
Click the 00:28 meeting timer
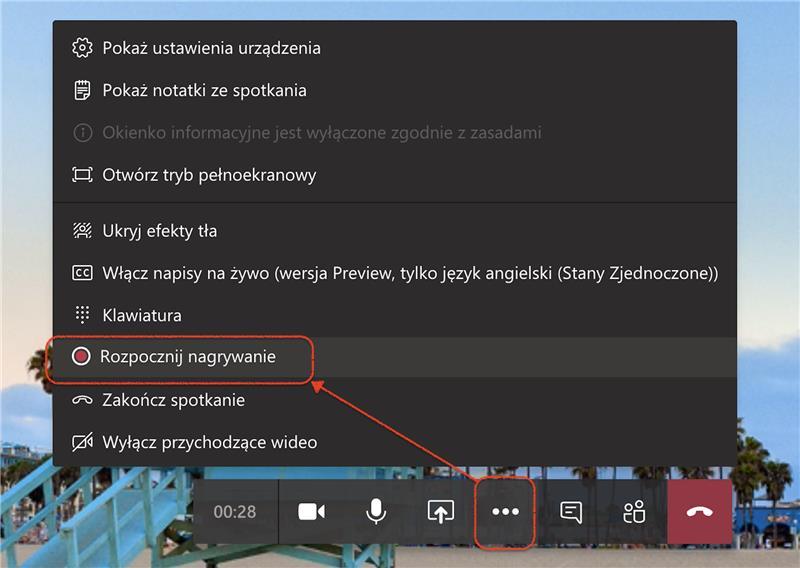click(x=235, y=511)
